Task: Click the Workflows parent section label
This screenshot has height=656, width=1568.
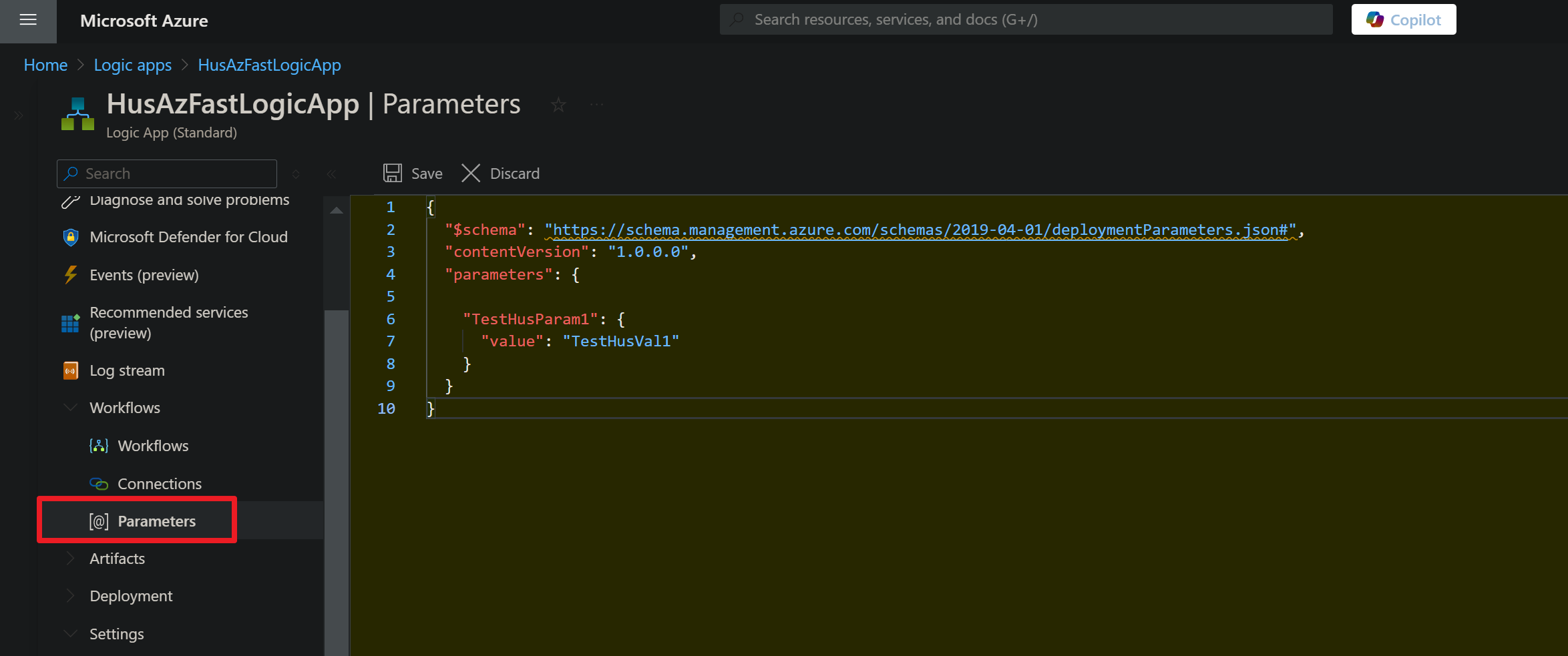Action: [x=125, y=408]
